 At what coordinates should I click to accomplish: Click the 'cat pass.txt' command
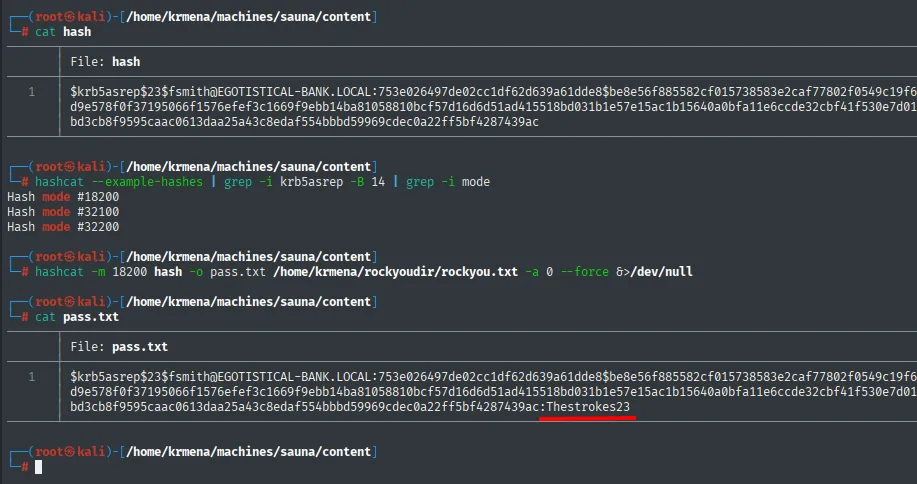[x=77, y=317]
